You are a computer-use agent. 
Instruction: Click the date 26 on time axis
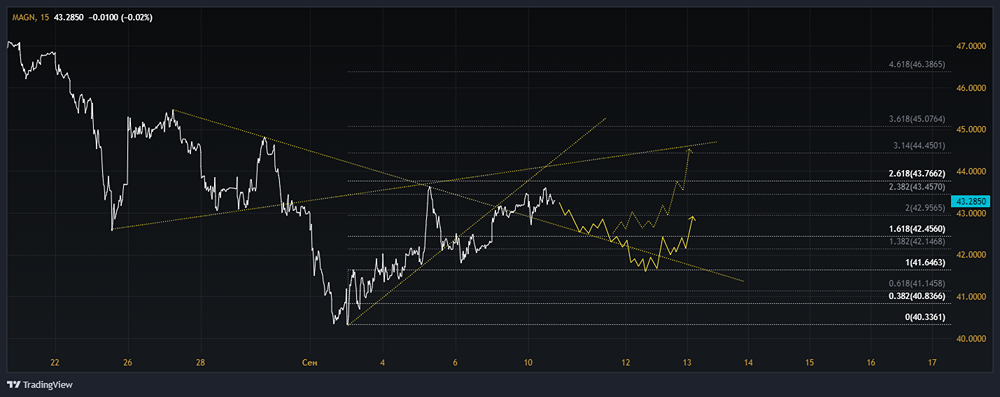(x=128, y=363)
